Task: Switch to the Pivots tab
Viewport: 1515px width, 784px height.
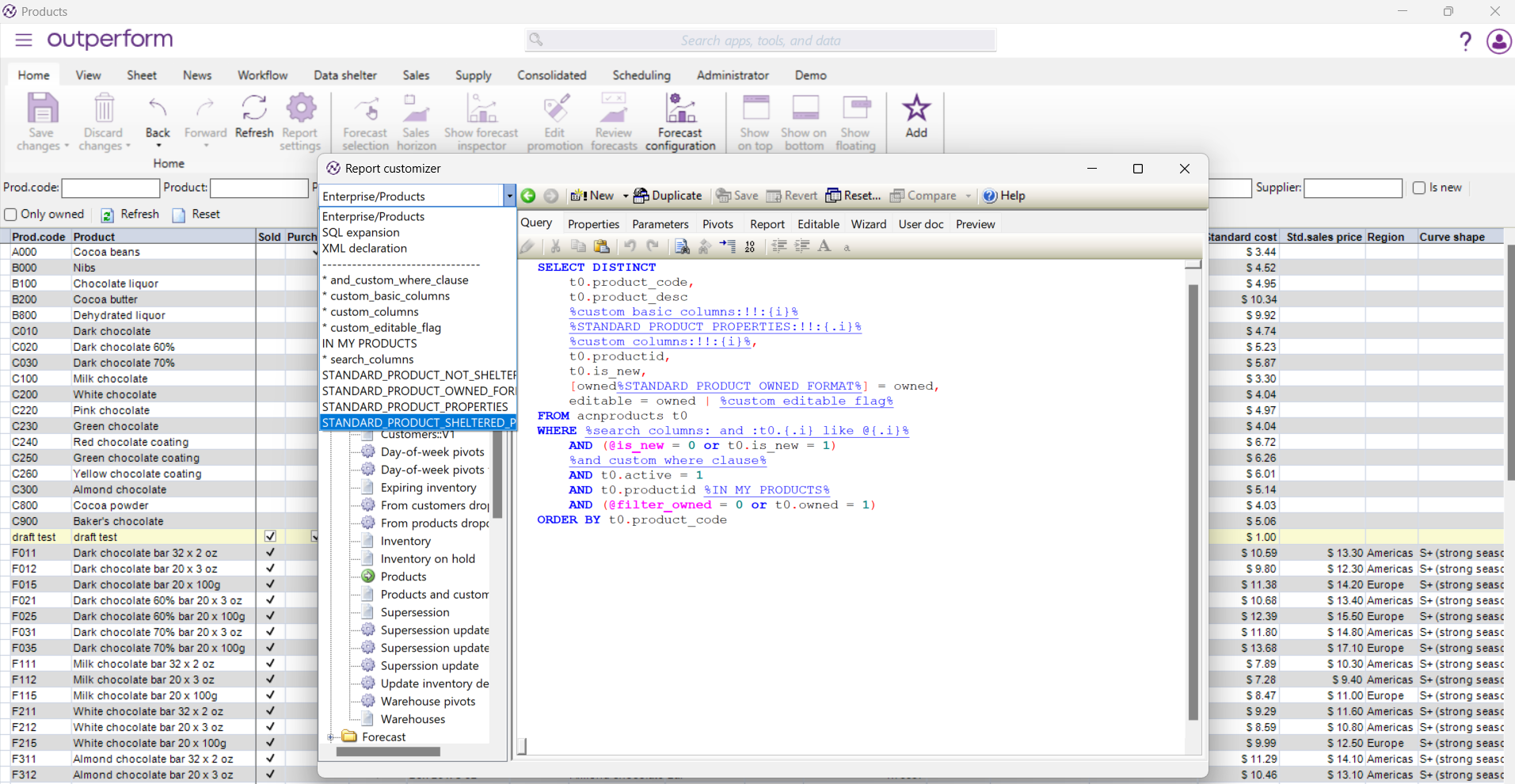Action: tap(718, 224)
